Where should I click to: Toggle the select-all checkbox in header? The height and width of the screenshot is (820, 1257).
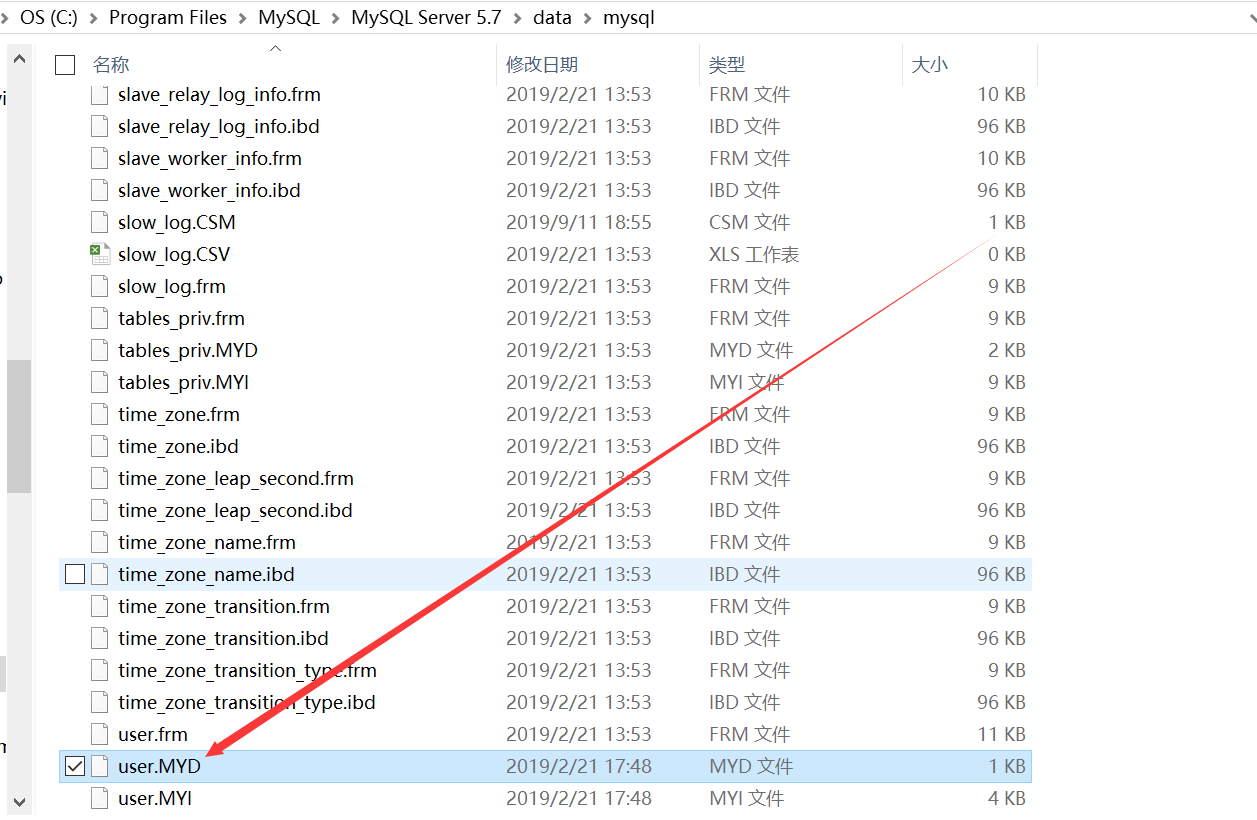tap(65, 65)
